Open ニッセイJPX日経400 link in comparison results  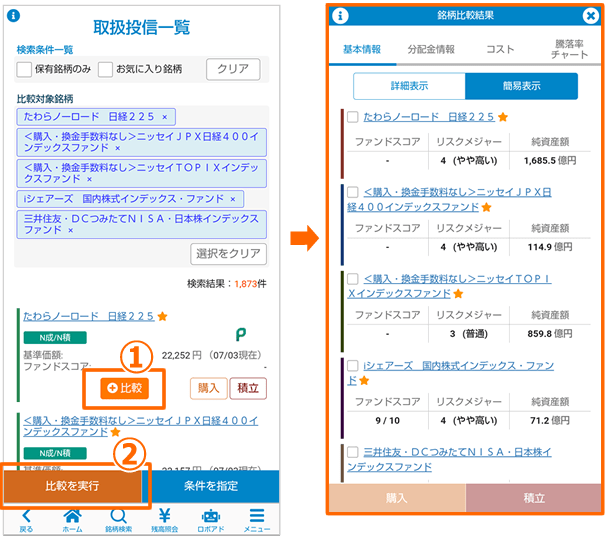pyautogui.click(x=449, y=199)
